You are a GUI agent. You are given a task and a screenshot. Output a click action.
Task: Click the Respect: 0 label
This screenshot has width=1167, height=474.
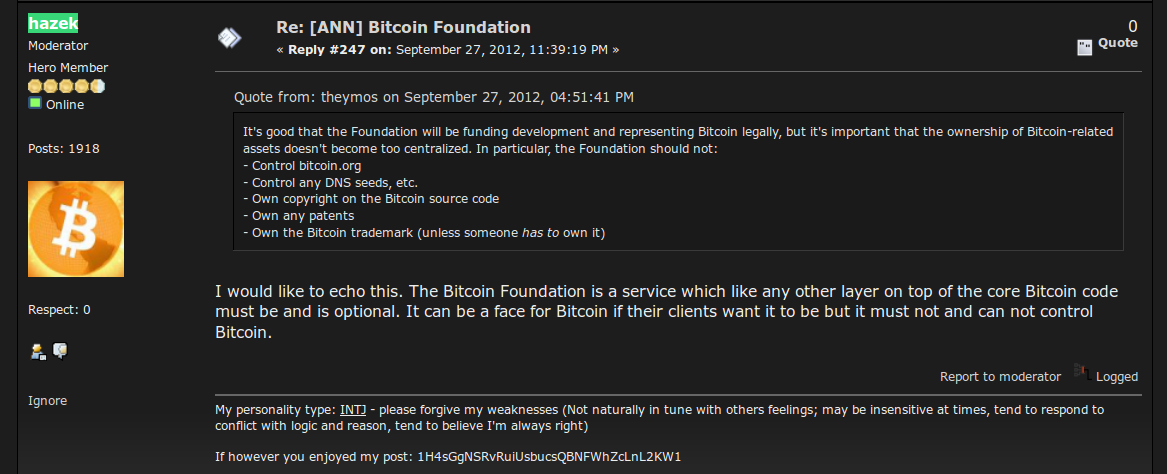pyautogui.click(x=60, y=310)
